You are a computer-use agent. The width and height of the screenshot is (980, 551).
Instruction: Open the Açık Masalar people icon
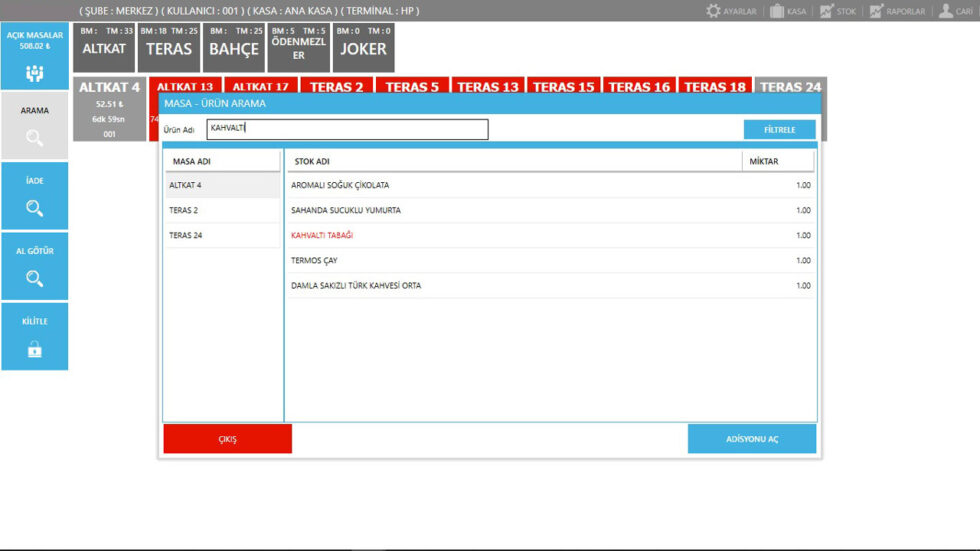[35, 73]
